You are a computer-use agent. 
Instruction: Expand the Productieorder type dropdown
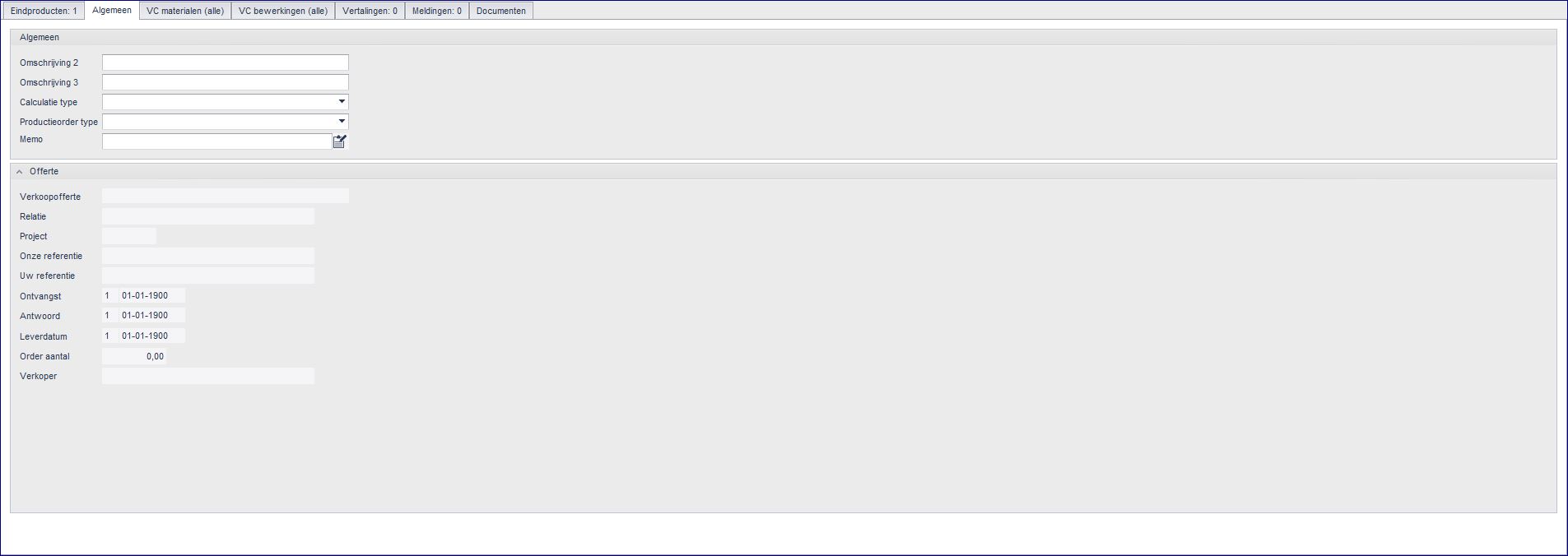(x=342, y=122)
